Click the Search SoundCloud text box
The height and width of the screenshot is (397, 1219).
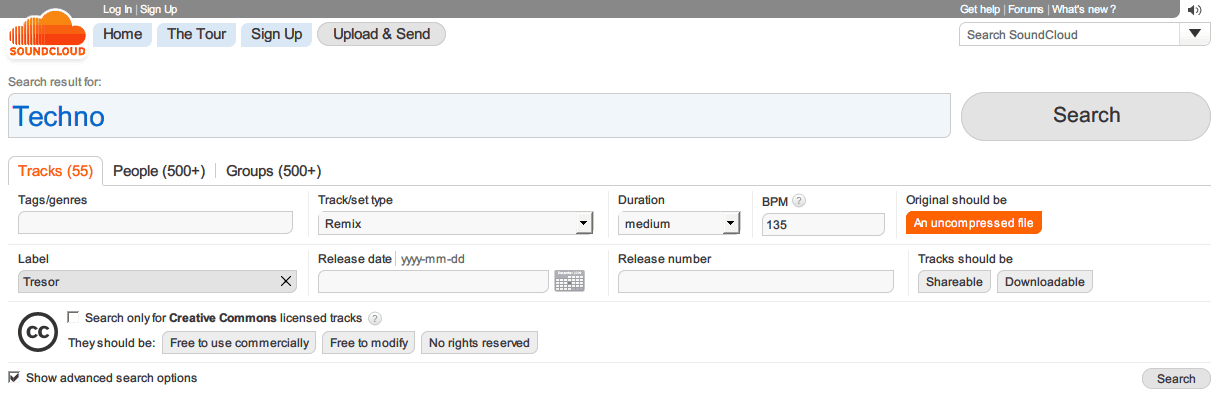tap(1069, 34)
